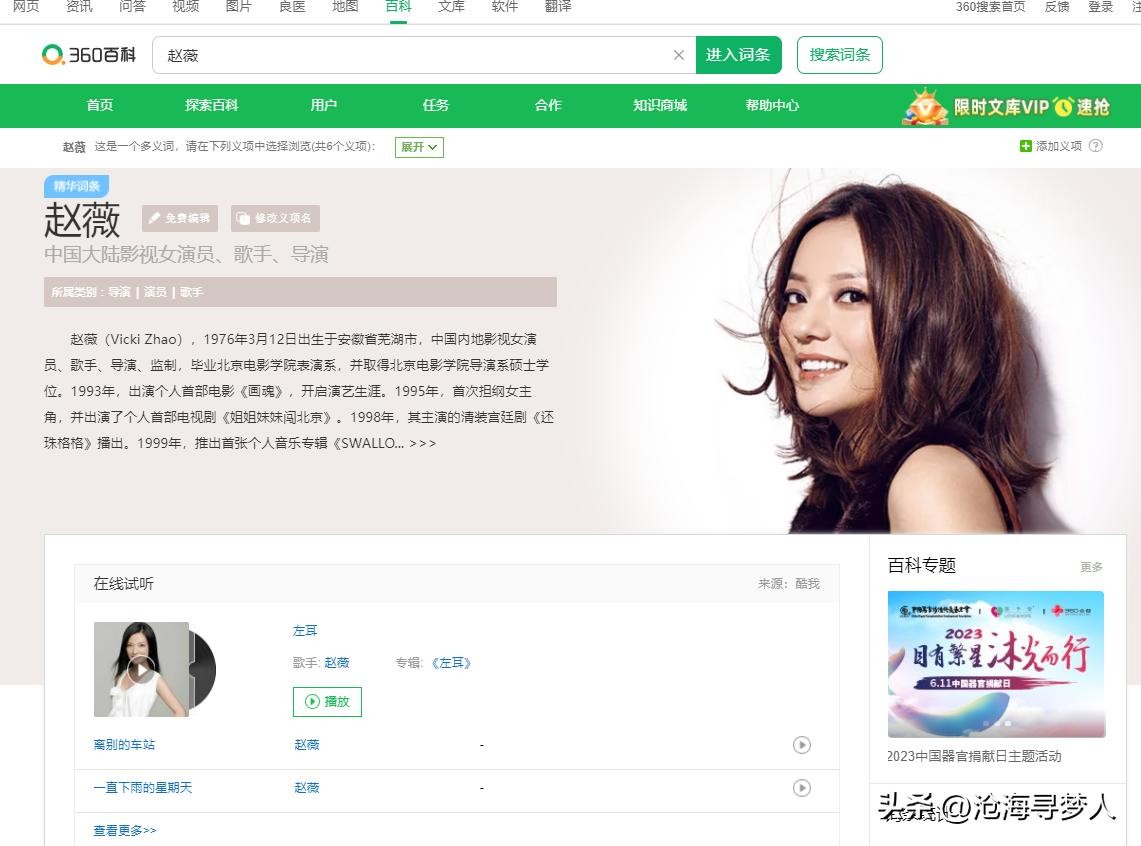Open the 探索百科 navigation menu item
The image size is (1141, 846).
click(212, 105)
